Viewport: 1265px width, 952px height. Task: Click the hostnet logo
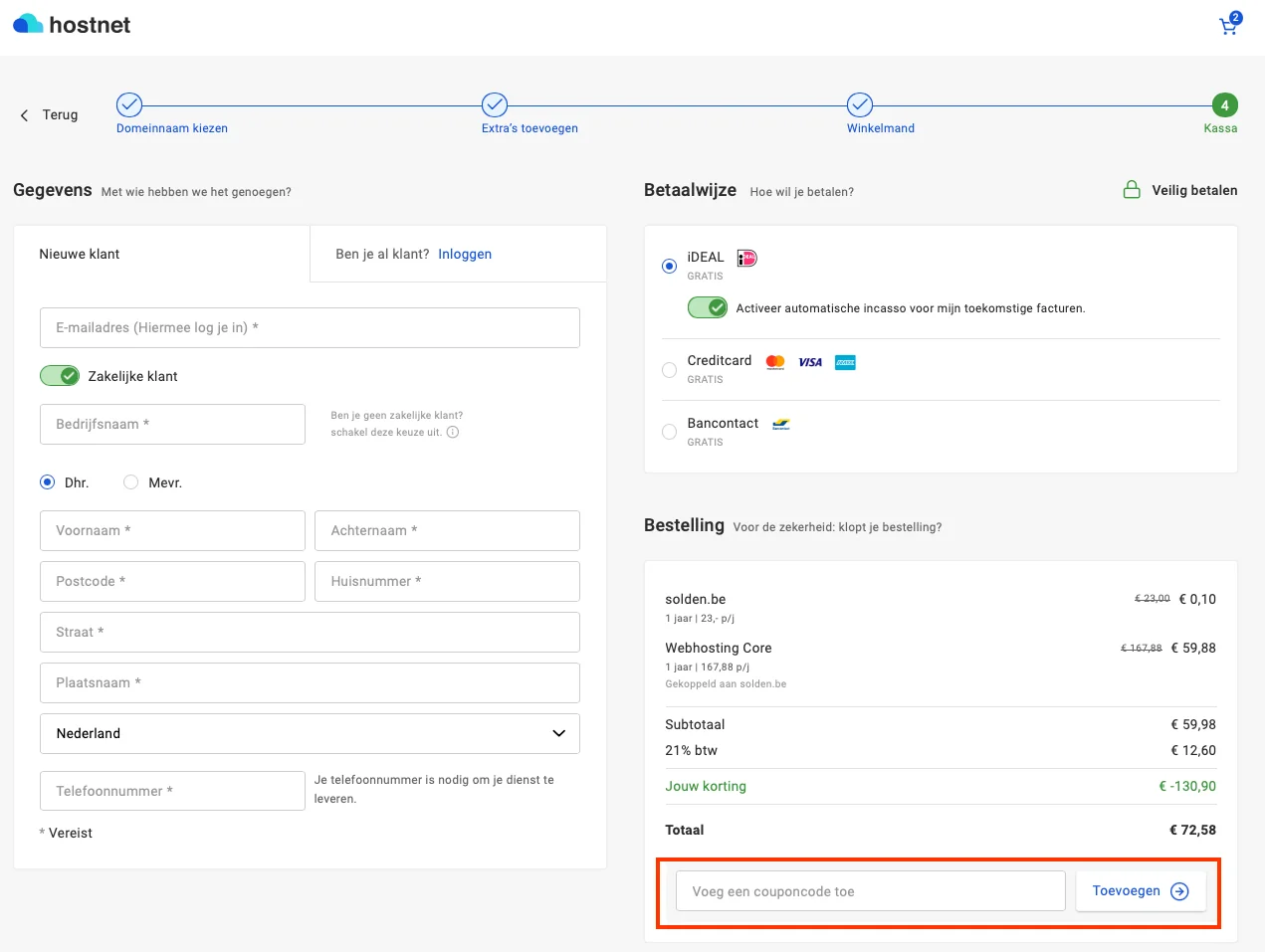click(x=72, y=25)
